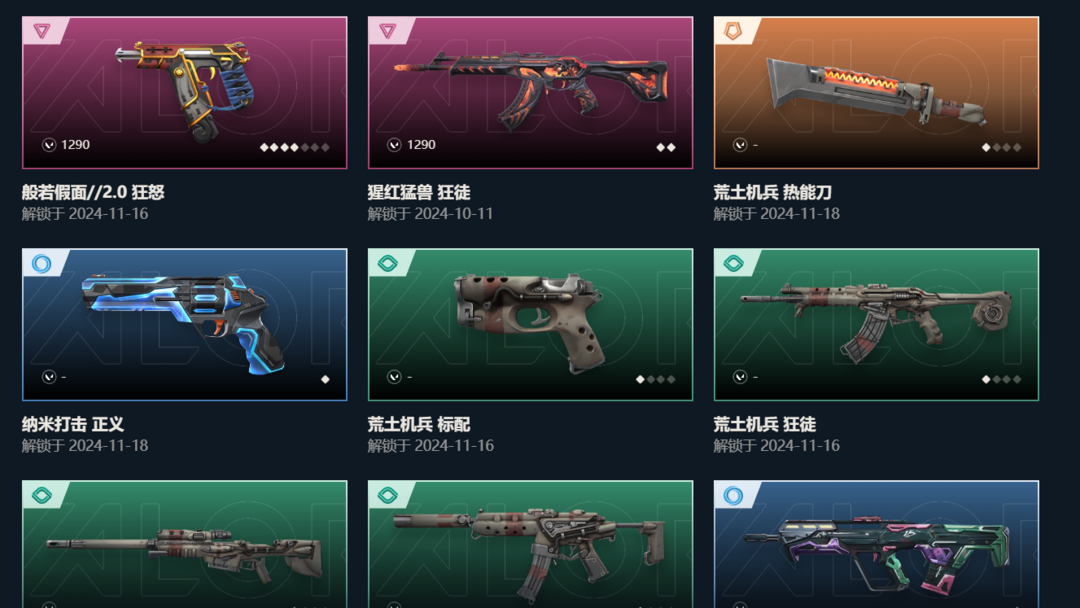
Task: Click the blue circle tier icon on 纳米打击 正义 card
Action: pyautogui.click(x=42, y=263)
